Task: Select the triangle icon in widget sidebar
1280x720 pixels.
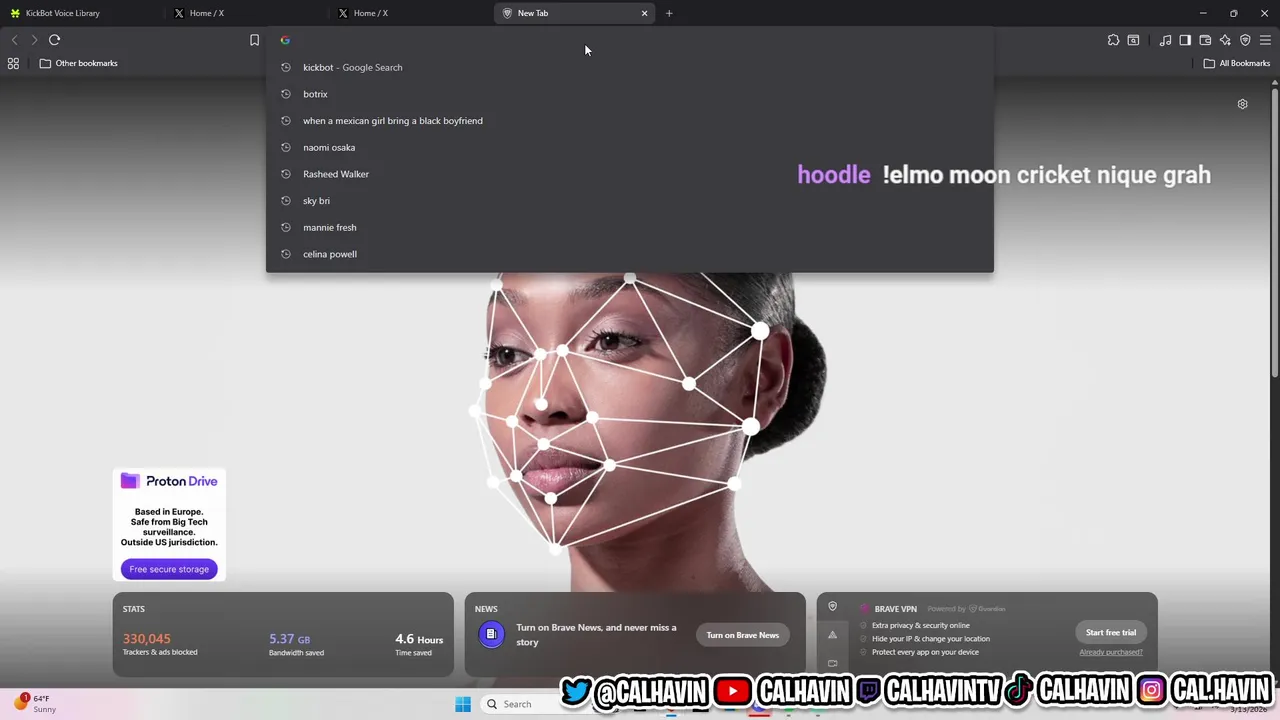Action: click(832, 635)
